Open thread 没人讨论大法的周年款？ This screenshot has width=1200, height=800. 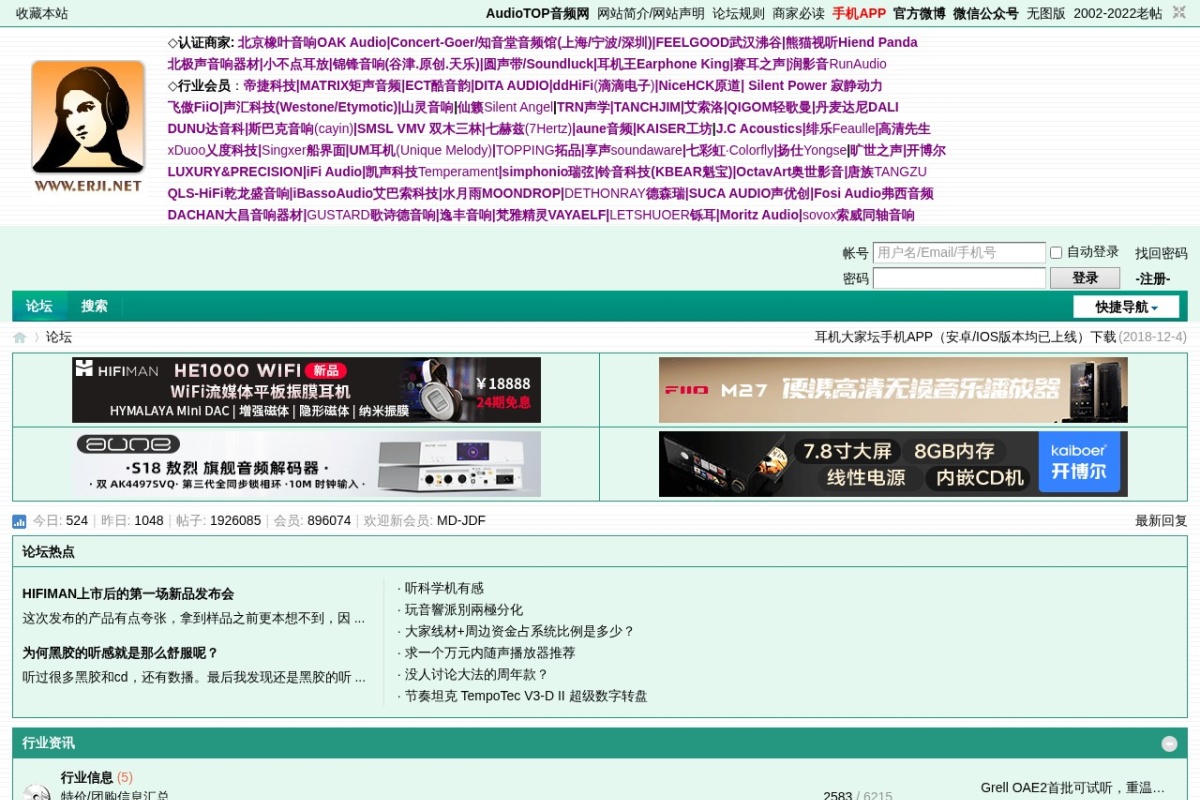tap(477, 675)
